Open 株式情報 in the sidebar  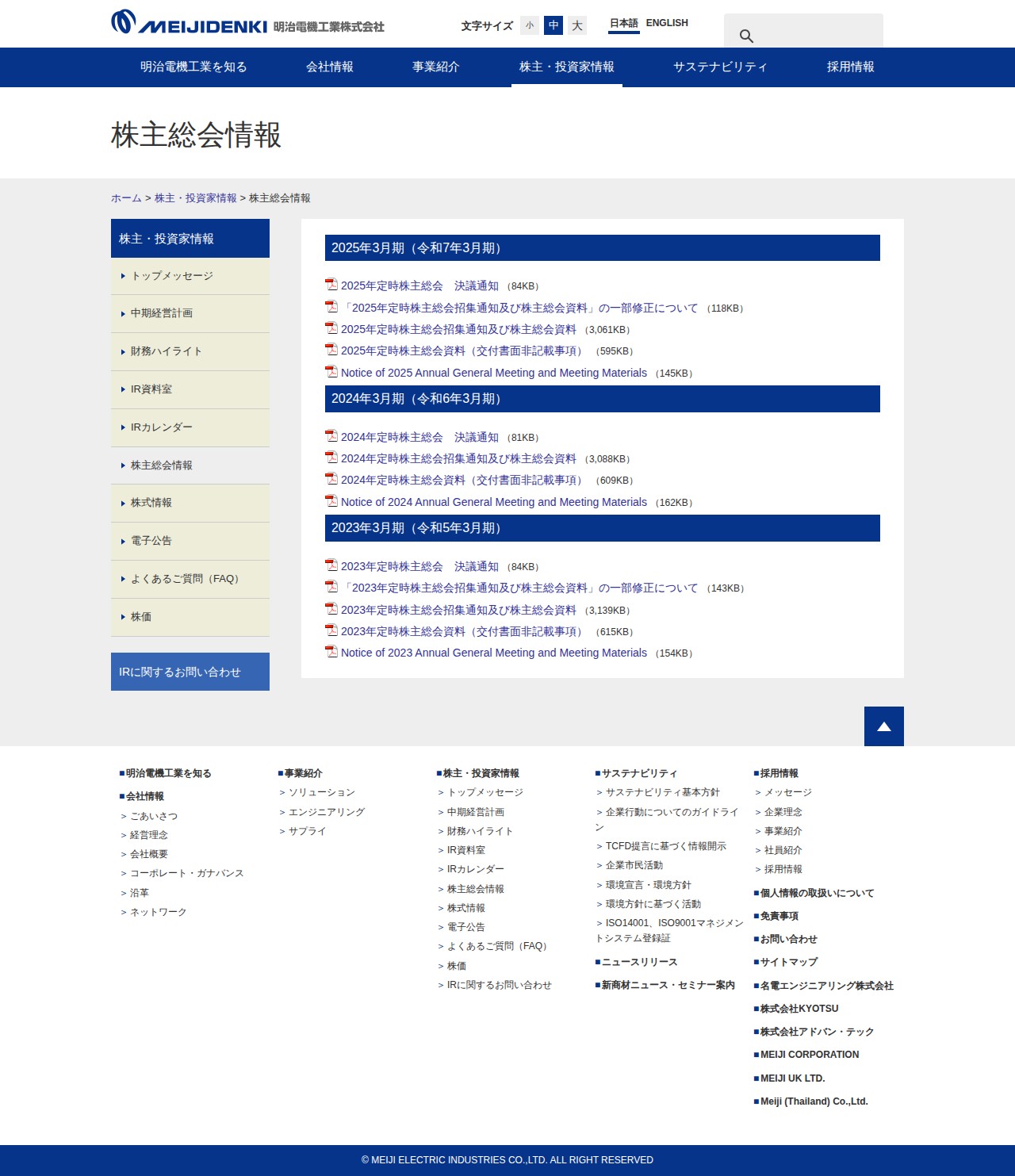click(190, 503)
